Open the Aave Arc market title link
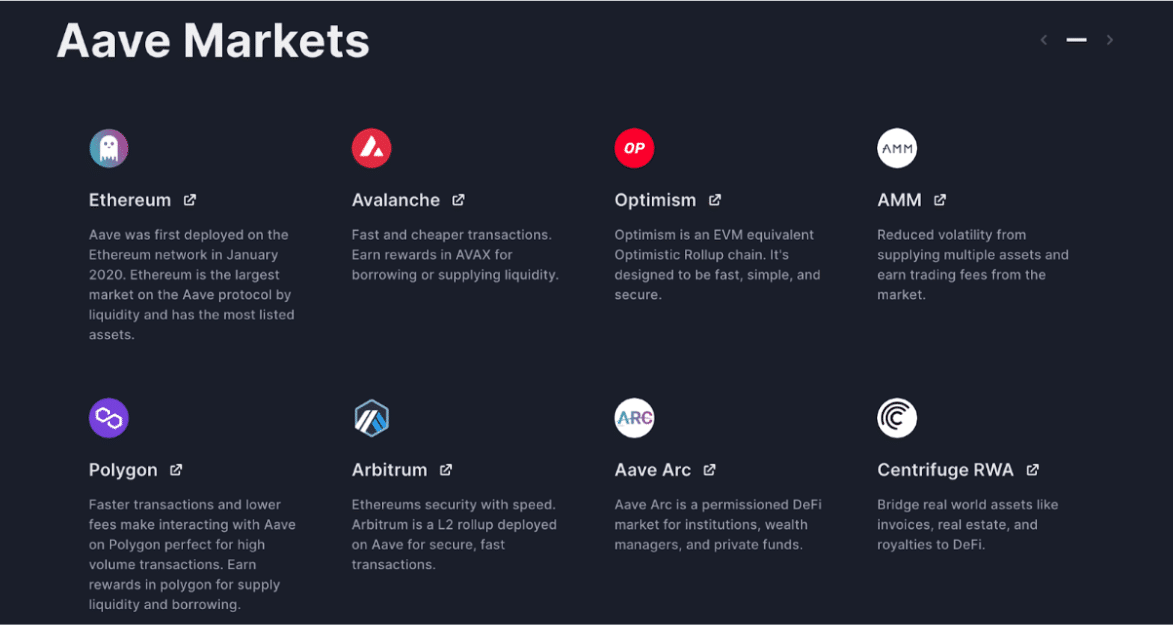 tap(653, 470)
